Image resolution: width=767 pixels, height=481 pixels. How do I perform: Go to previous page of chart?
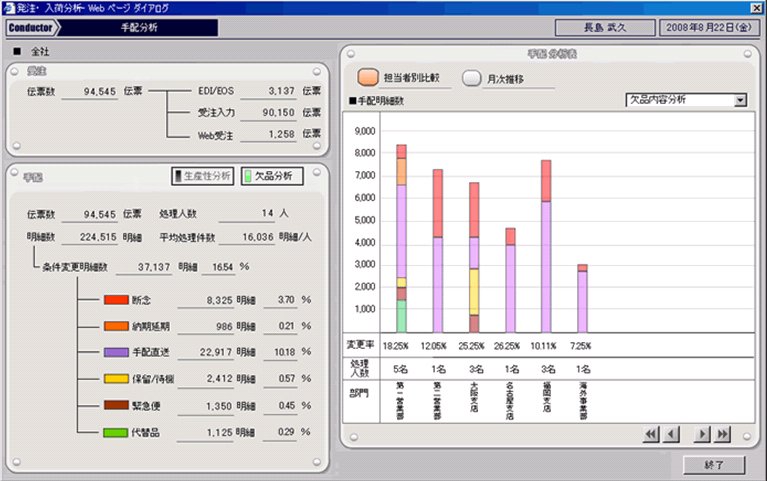pos(672,434)
